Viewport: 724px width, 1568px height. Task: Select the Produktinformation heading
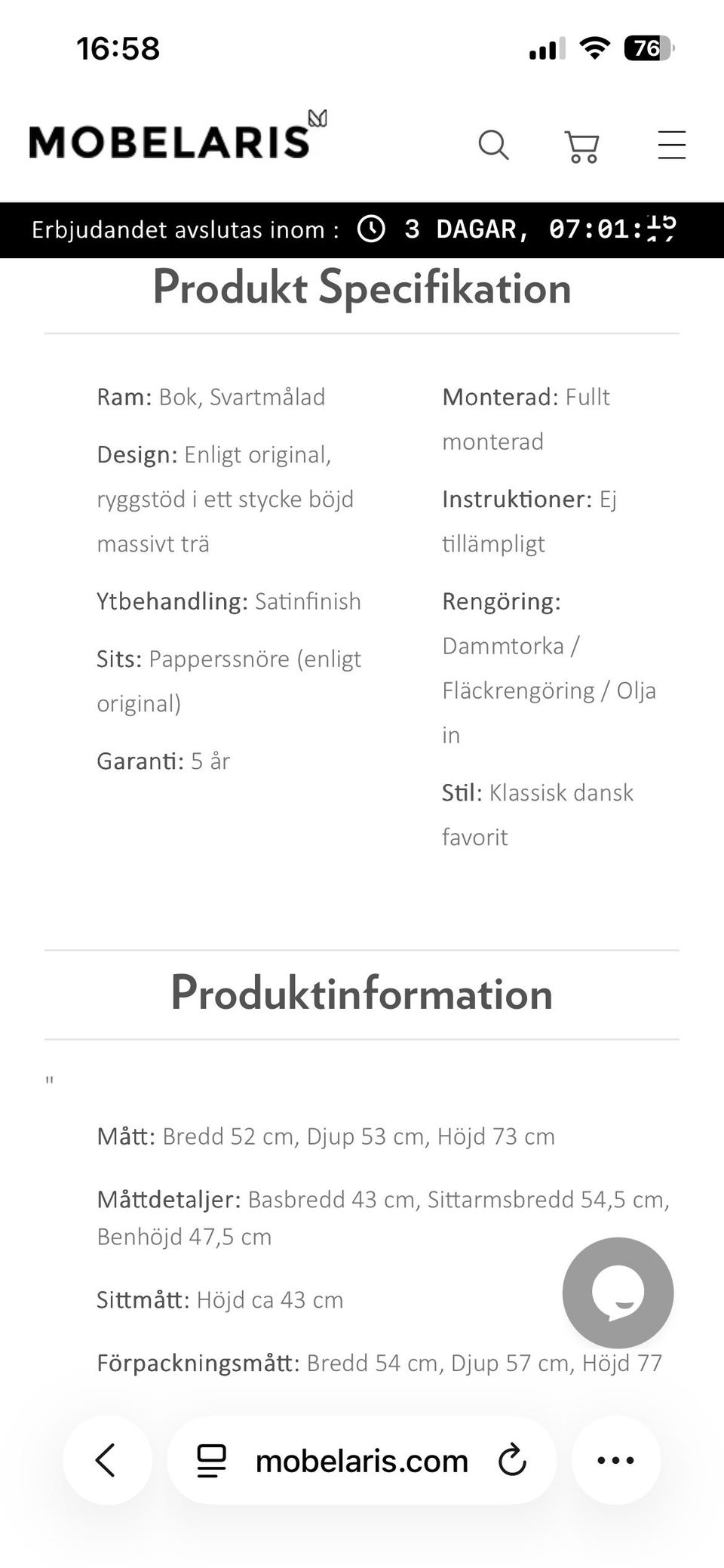click(361, 994)
